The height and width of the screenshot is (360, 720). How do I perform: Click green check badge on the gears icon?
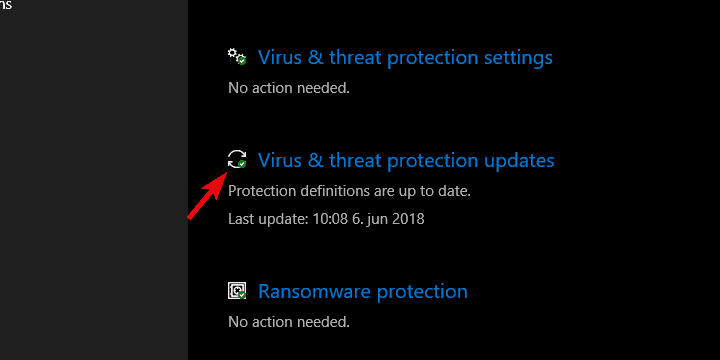[x=242, y=61]
